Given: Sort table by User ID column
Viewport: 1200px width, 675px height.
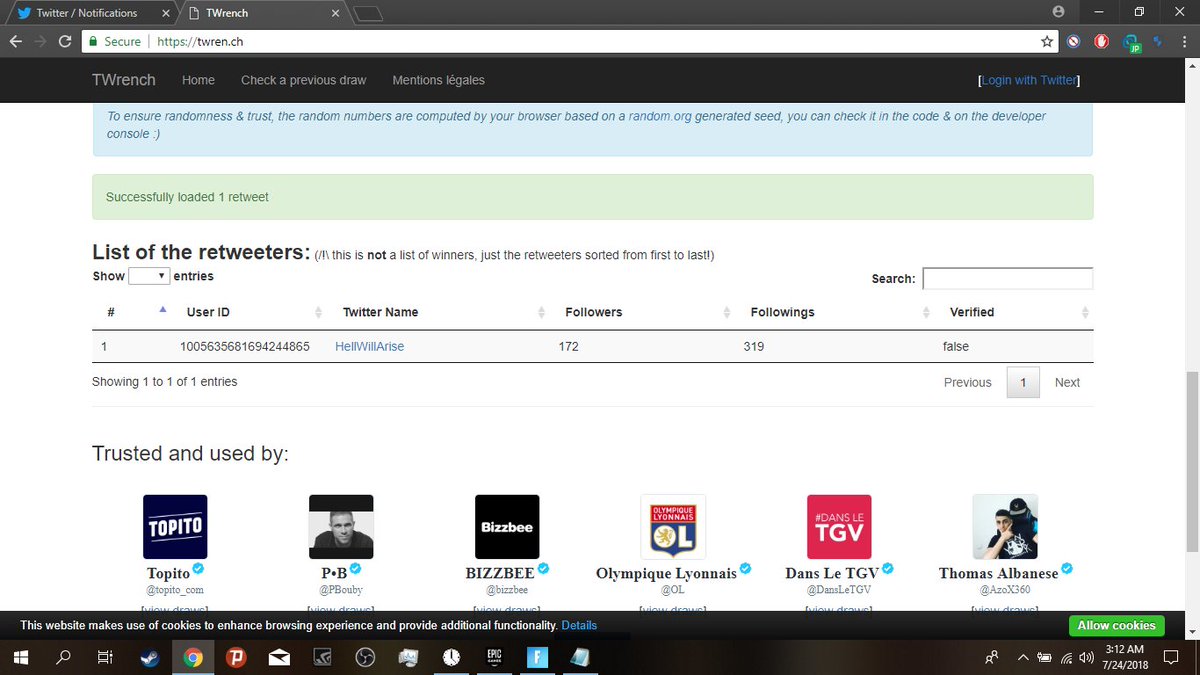Looking at the screenshot, I should [x=252, y=312].
